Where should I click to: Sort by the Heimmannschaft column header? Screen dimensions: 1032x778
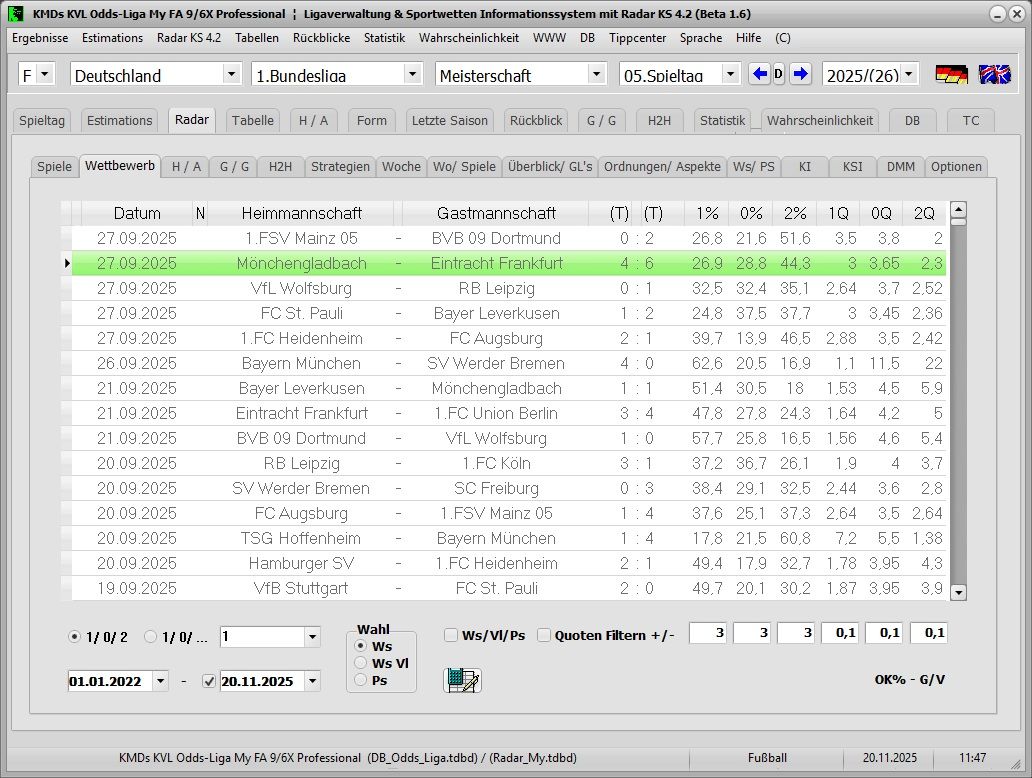(301, 213)
